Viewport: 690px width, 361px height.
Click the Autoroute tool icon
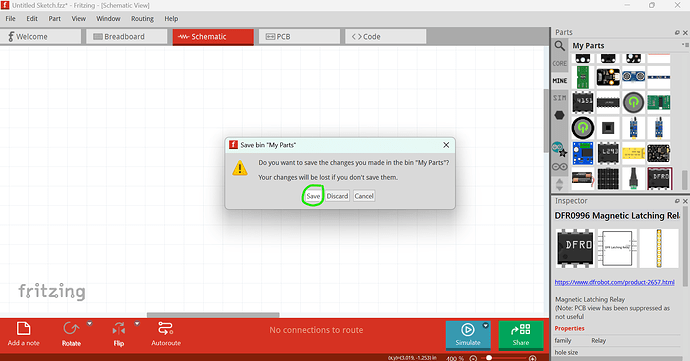[x=165, y=328]
